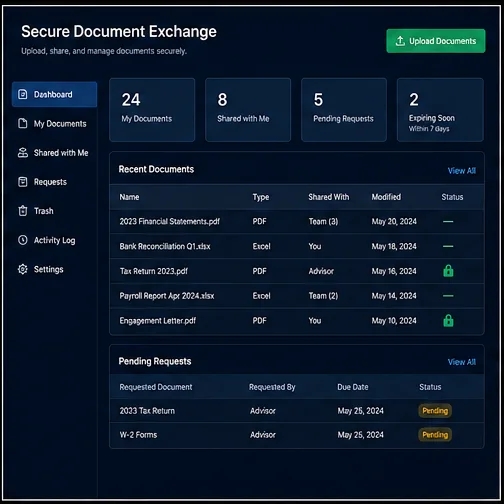Click Status header in Recent Documents

[452, 197]
